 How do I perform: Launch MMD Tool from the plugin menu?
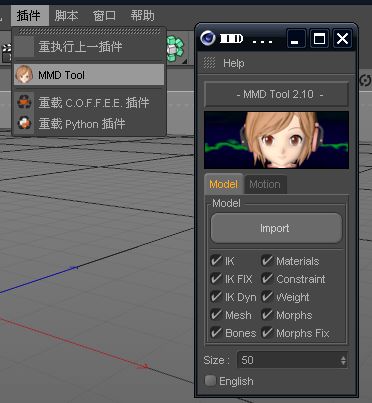[x=89, y=75]
